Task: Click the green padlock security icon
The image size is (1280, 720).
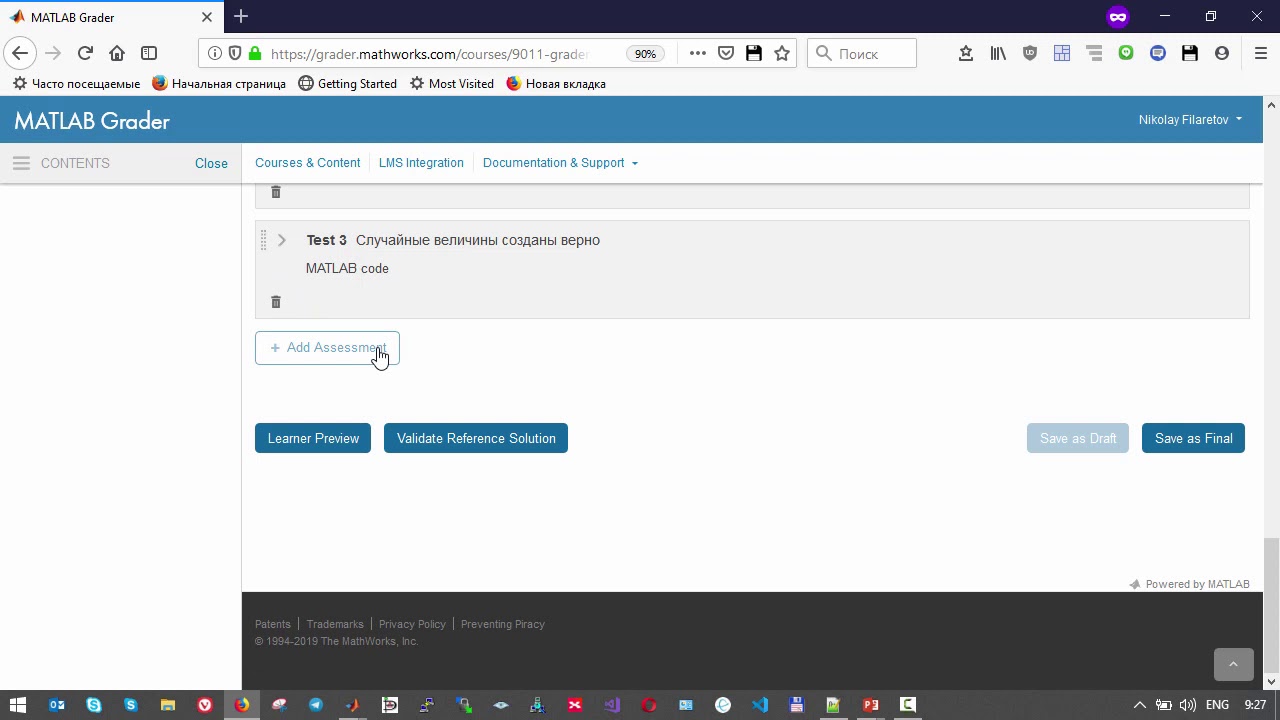Action: [255, 54]
